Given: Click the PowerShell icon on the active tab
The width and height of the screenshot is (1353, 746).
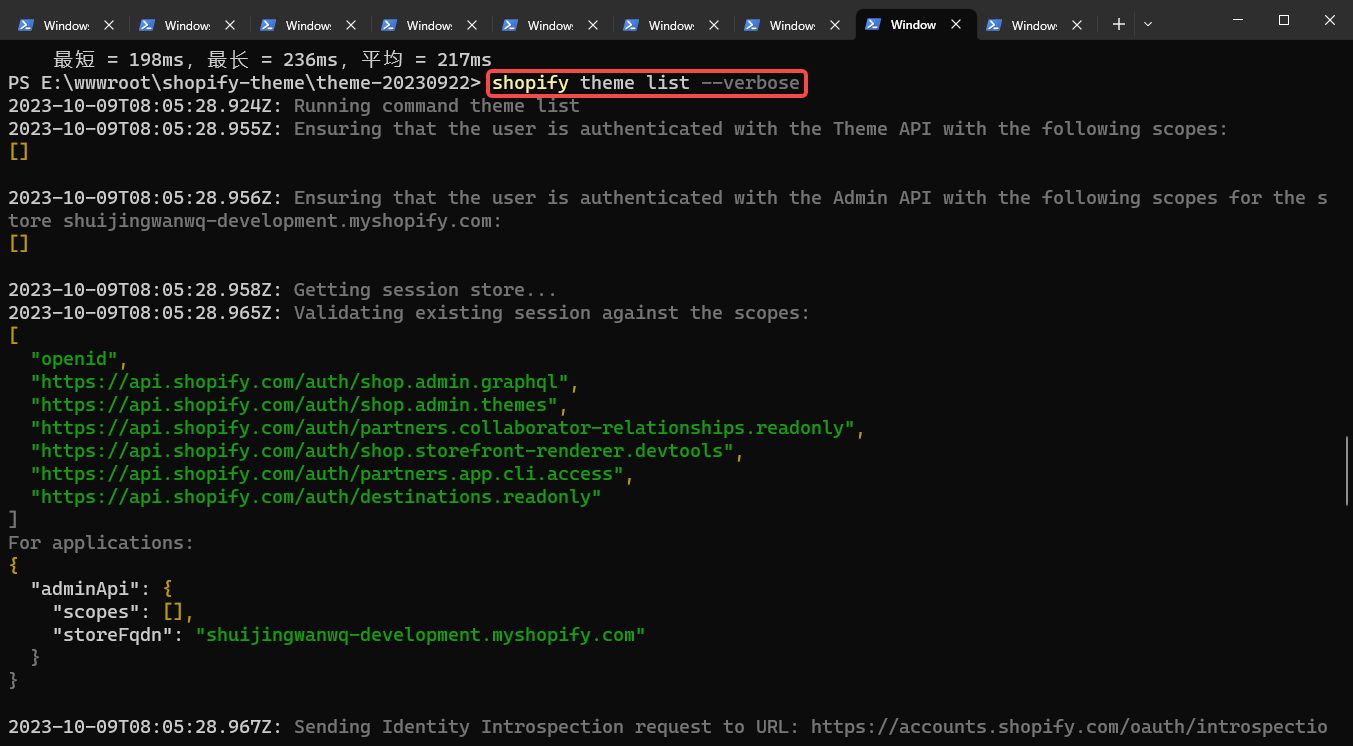Looking at the screenshot, I should [x=873, y=24].
